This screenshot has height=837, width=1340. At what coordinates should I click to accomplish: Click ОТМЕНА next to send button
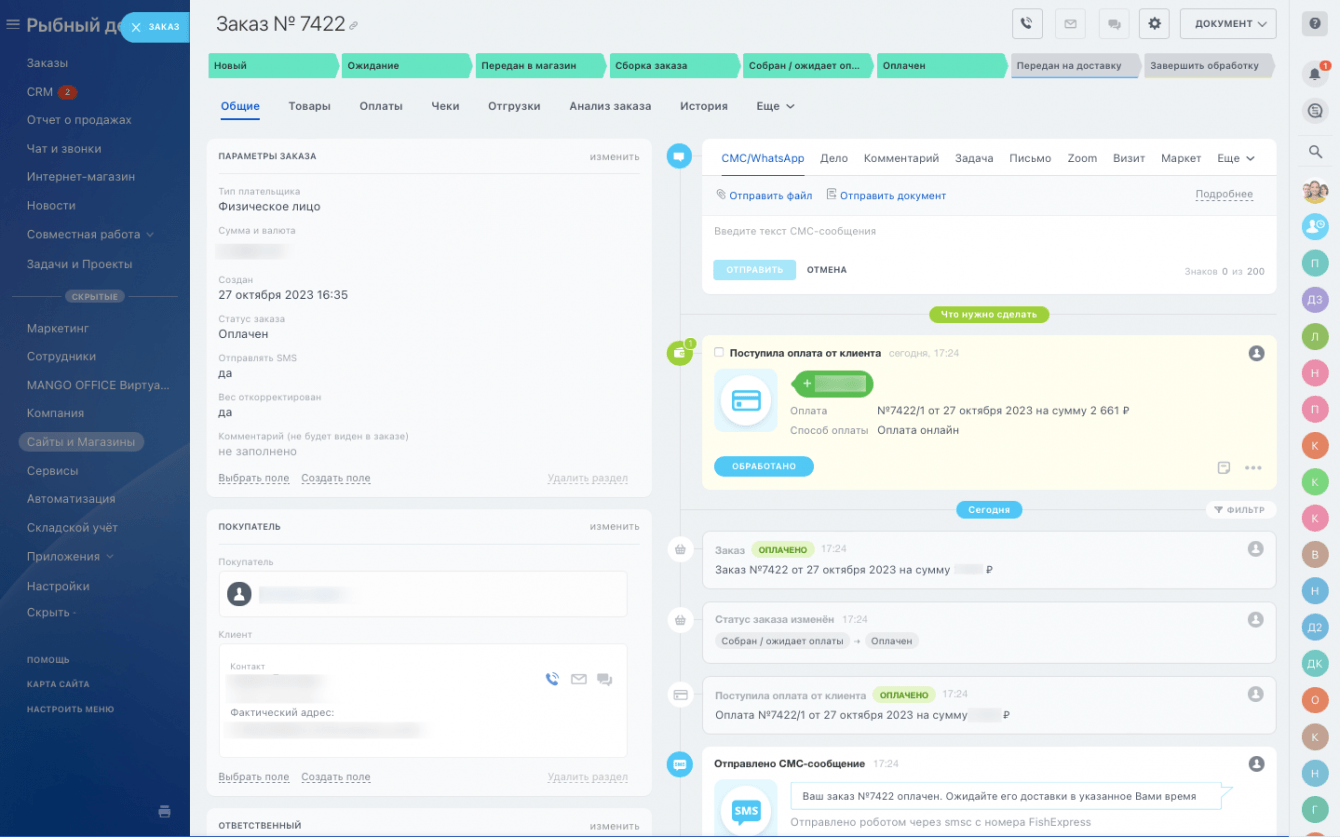(x=827, y=270)
